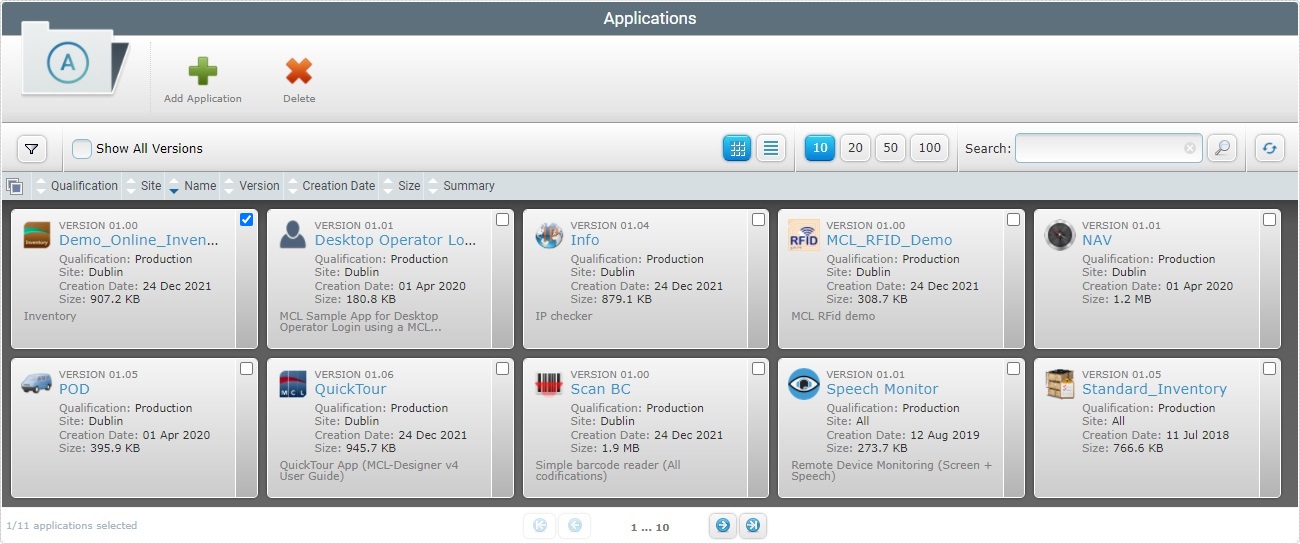Show 50 items per page
The height and width of the screenshot is (544, 1300).
point(890,148)
